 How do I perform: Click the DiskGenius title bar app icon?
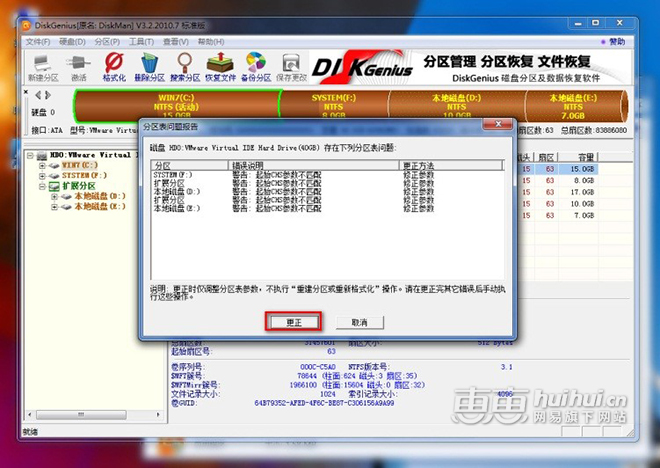tap(26, 26)
